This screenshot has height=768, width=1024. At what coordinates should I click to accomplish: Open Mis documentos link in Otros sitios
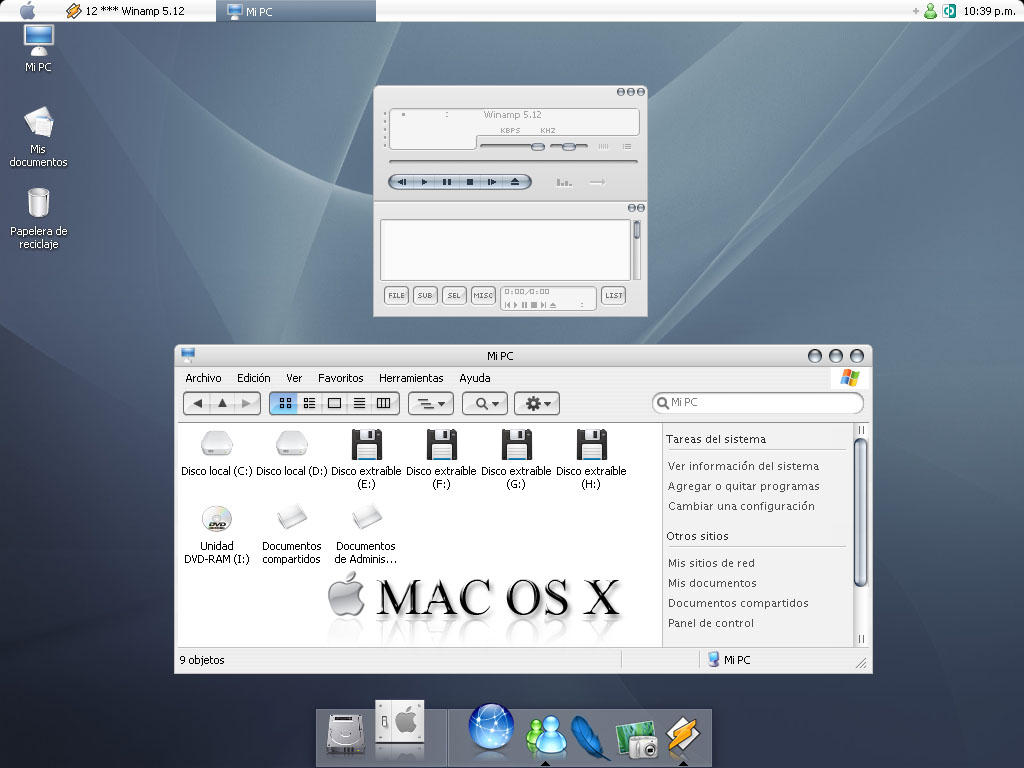coord(712,583)
